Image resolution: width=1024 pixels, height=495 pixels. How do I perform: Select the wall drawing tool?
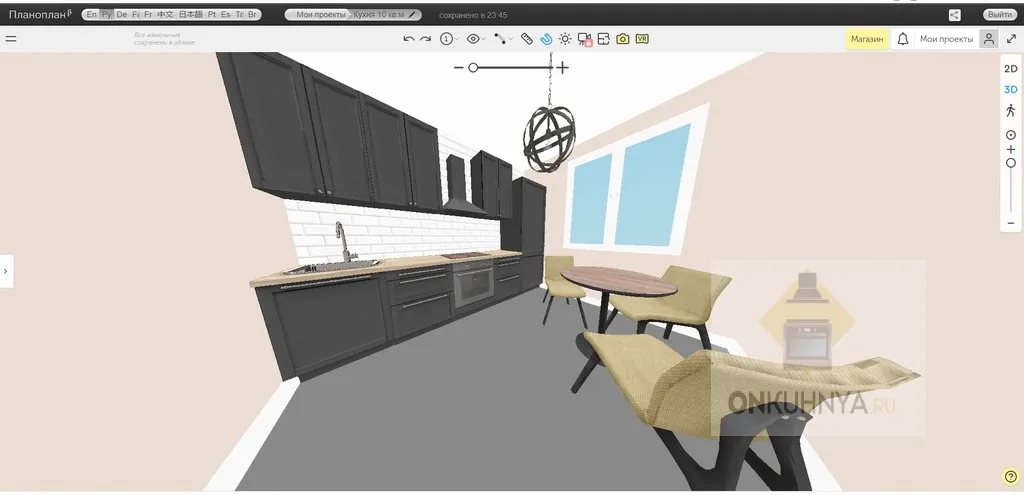[x=500, y=39]
